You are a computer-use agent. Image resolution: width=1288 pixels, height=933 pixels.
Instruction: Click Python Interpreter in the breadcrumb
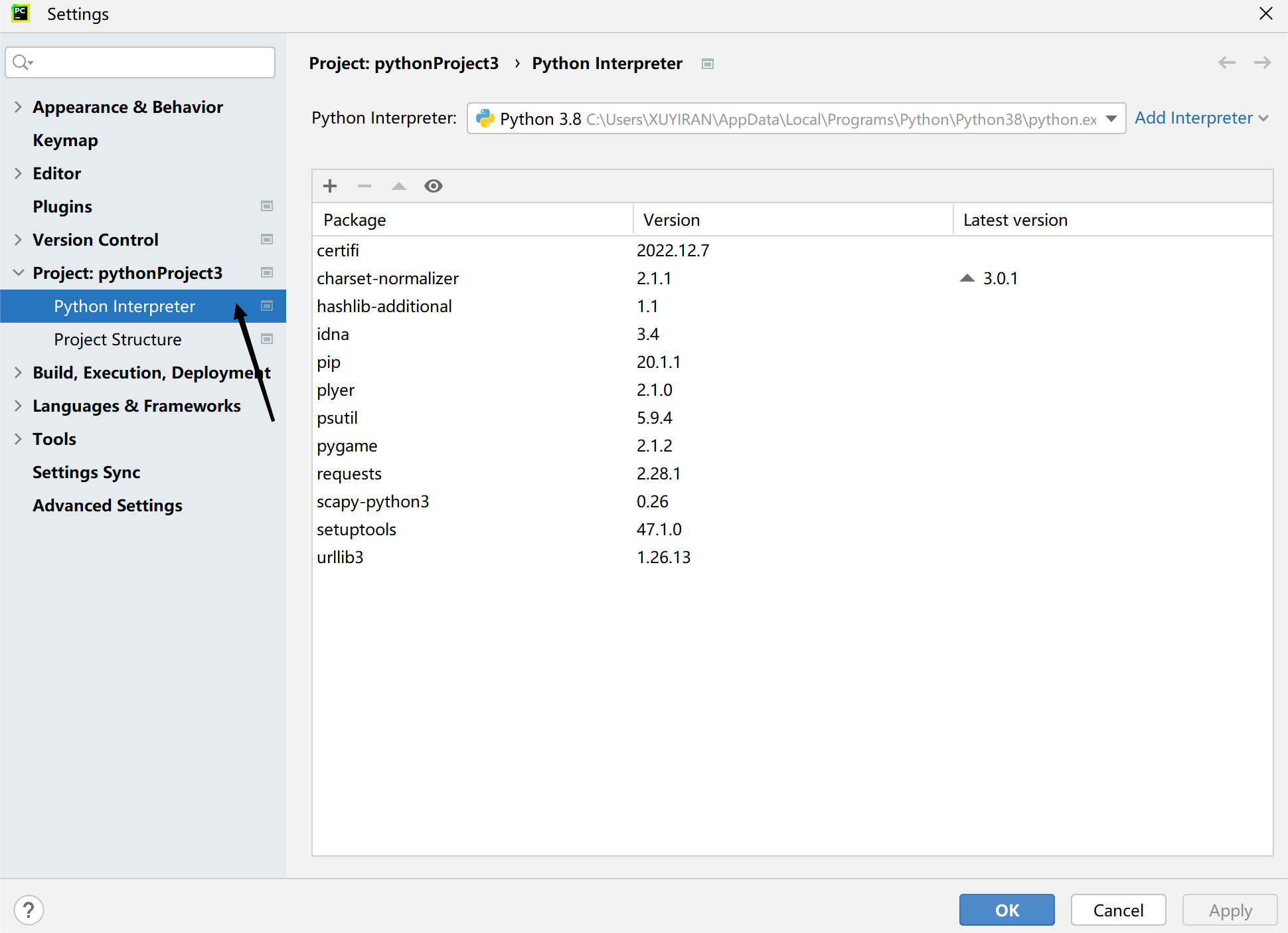click(x=607, y=63)
